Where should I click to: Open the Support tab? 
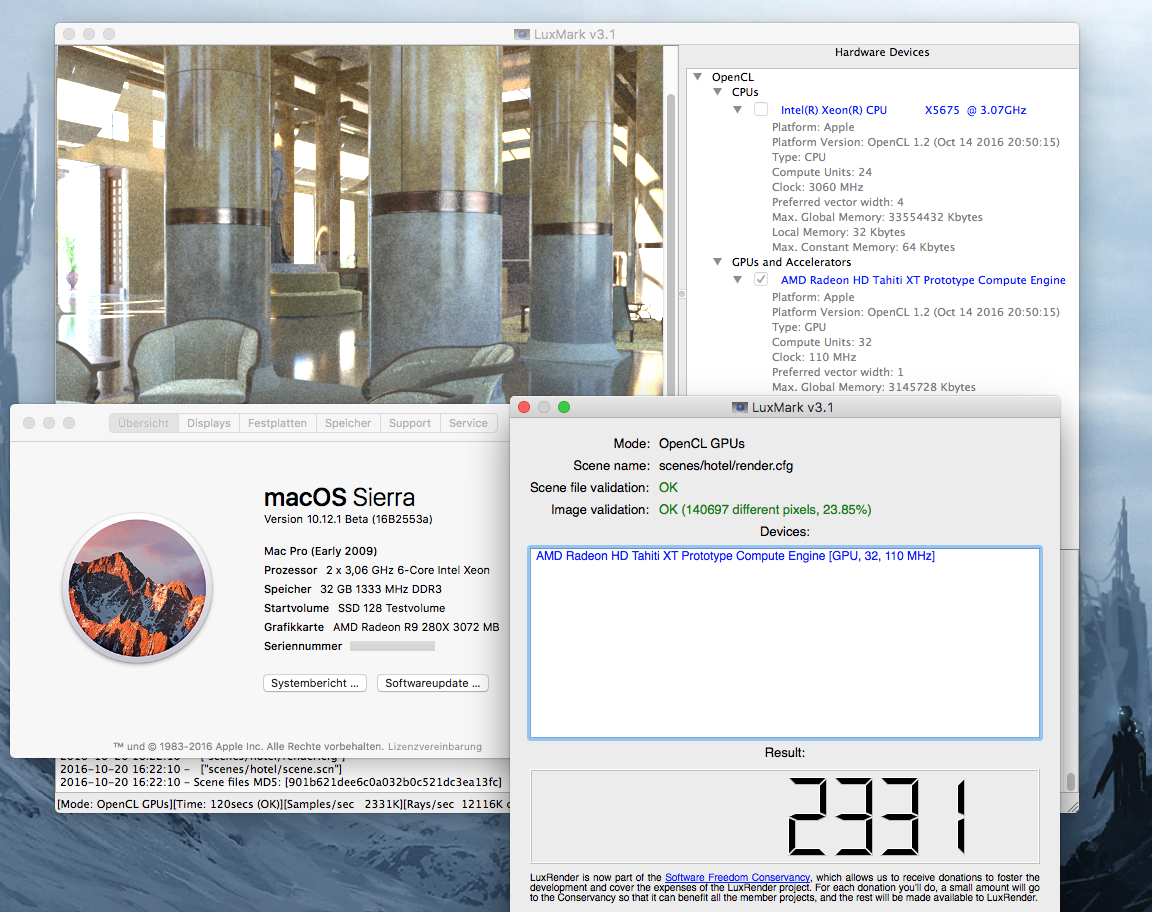coord(409,422)
